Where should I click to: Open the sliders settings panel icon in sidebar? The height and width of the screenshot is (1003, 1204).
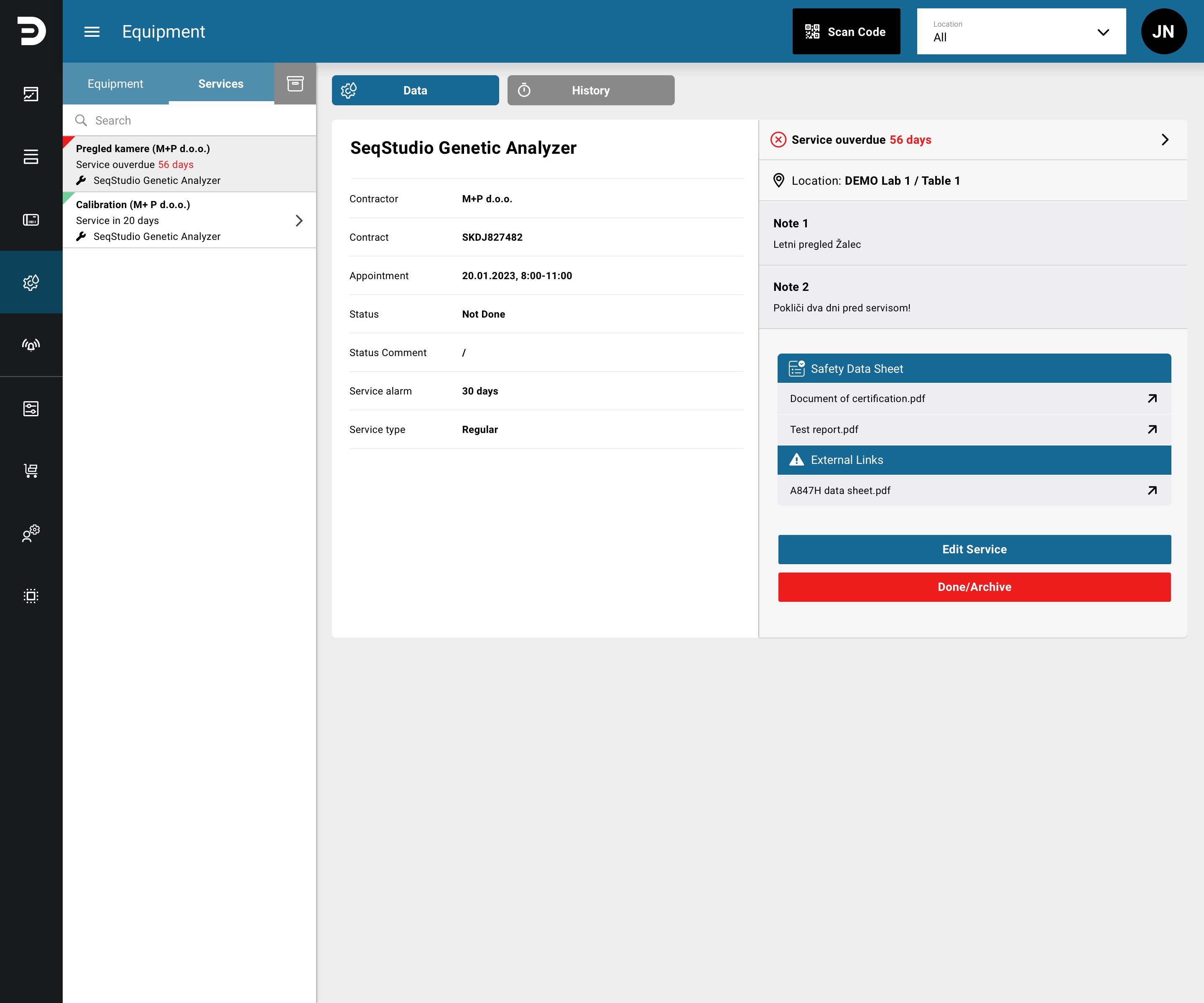[31, 409]
